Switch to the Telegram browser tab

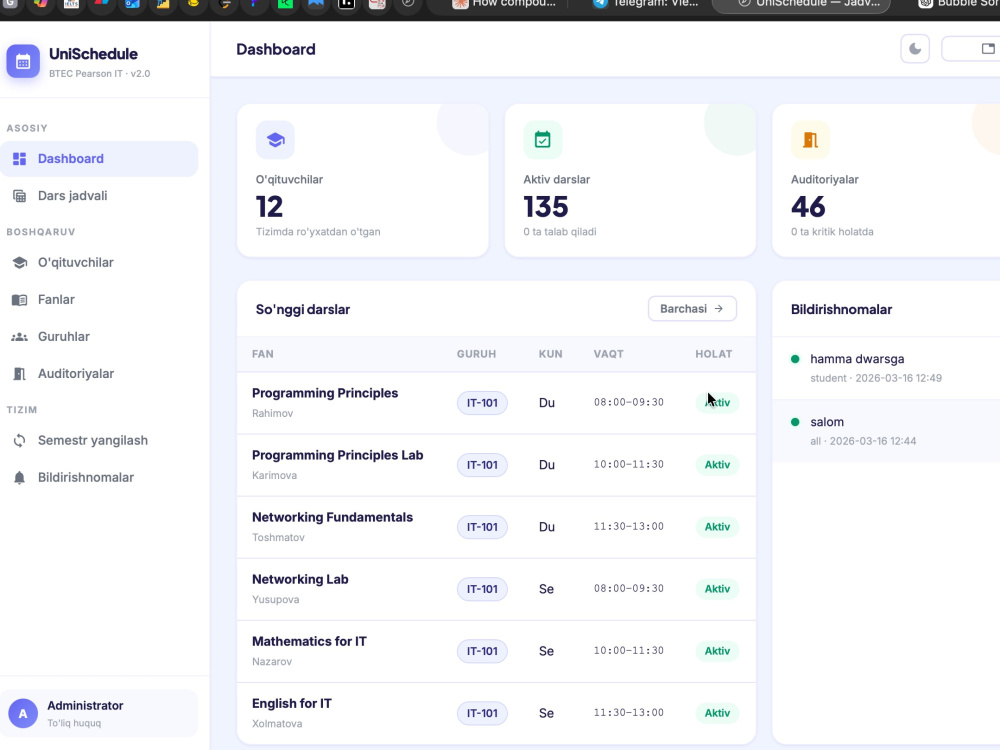pos(645,4)
